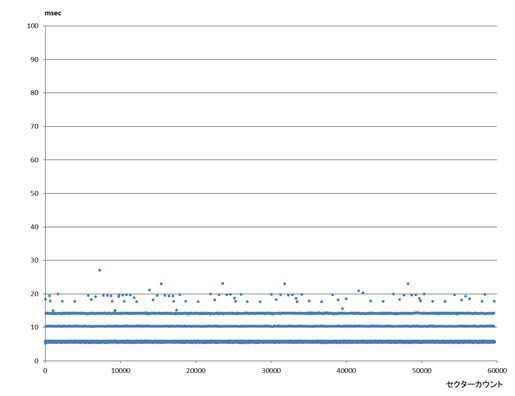Click the y-axis label 100
This screenshot has height=396, width=515.
tap(33, 26)
